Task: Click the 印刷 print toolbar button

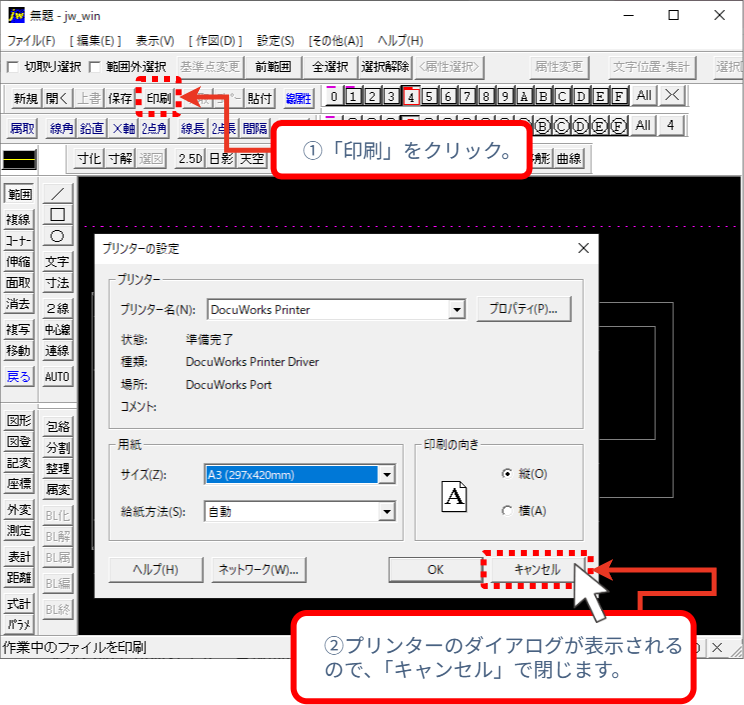Action: [158, 98]
